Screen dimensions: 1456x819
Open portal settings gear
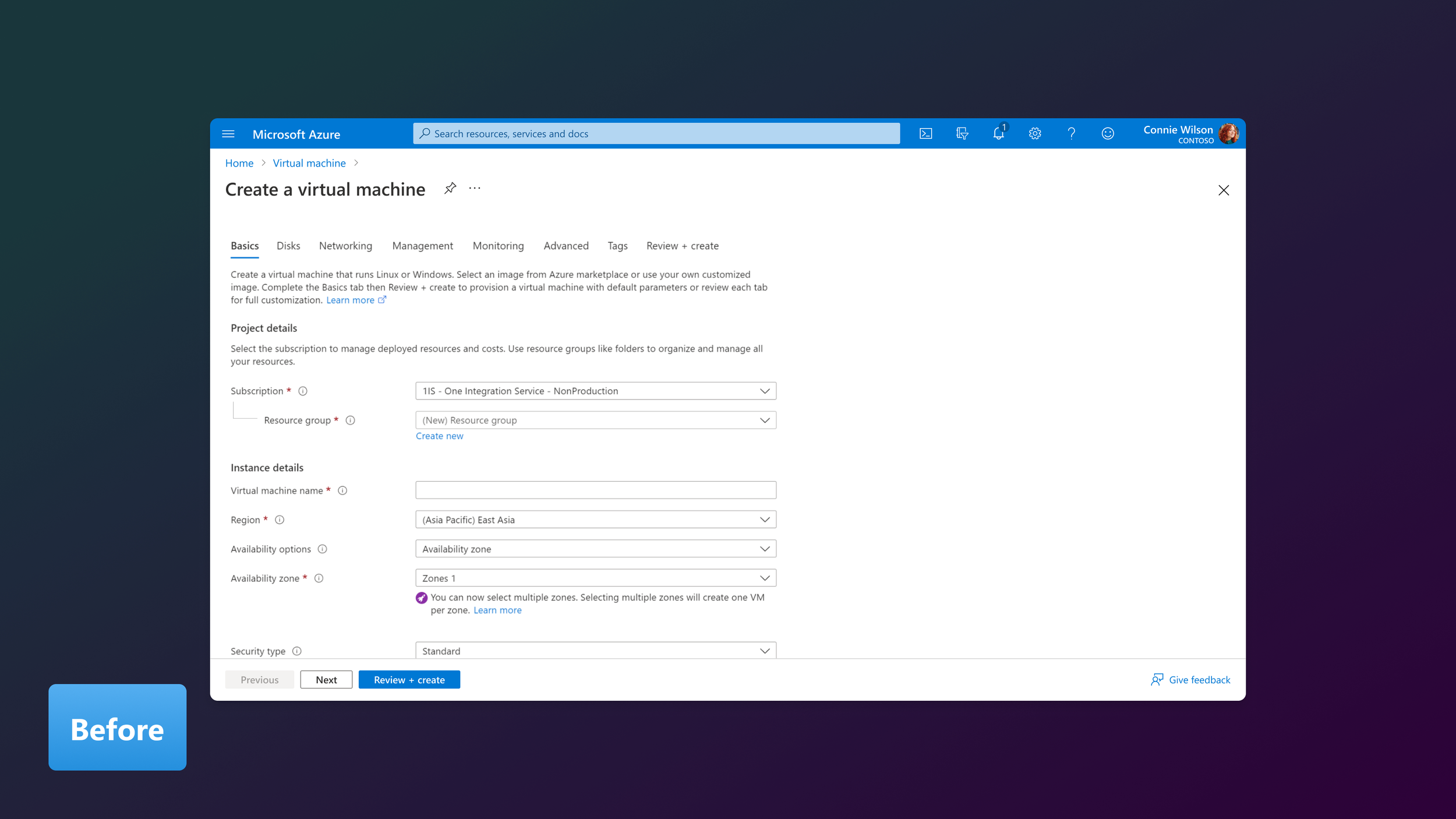pyautogui.click(x=1035, y=134)
